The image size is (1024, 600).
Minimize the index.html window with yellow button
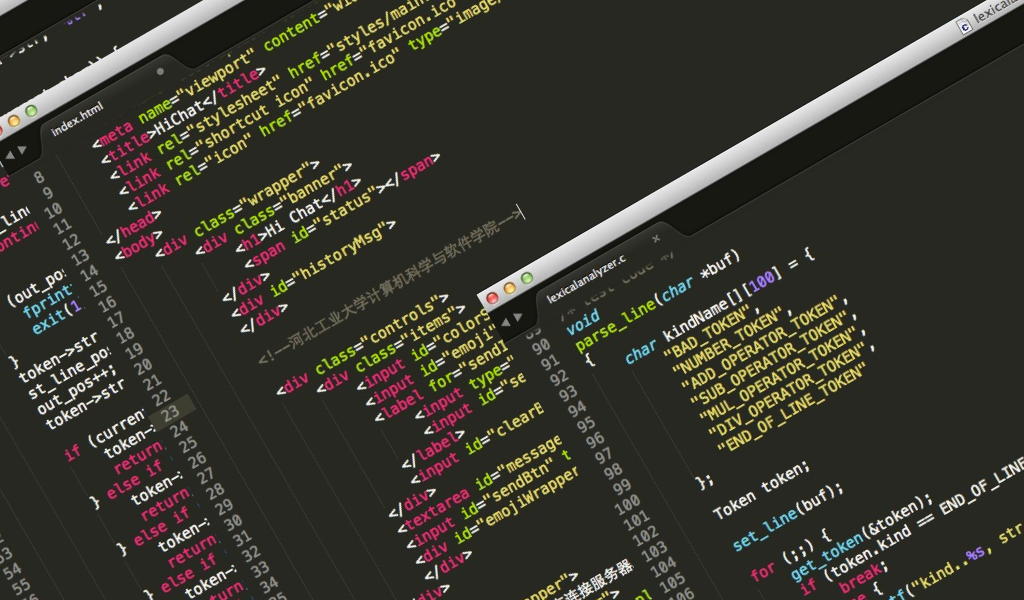tap(14, 121)
